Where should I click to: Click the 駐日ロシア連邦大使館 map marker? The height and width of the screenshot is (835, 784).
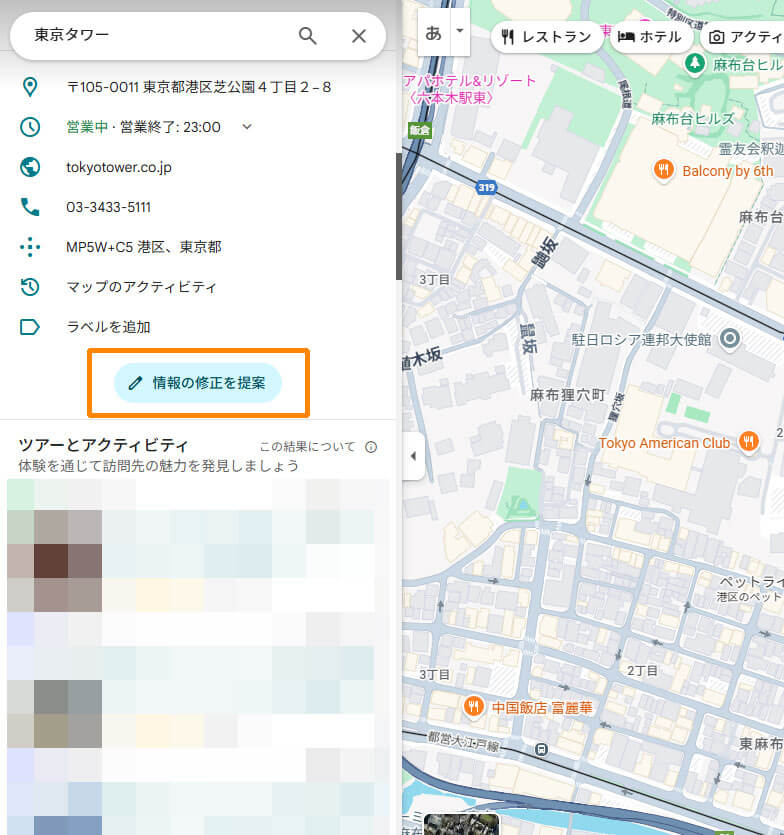(x=730, y=339)
